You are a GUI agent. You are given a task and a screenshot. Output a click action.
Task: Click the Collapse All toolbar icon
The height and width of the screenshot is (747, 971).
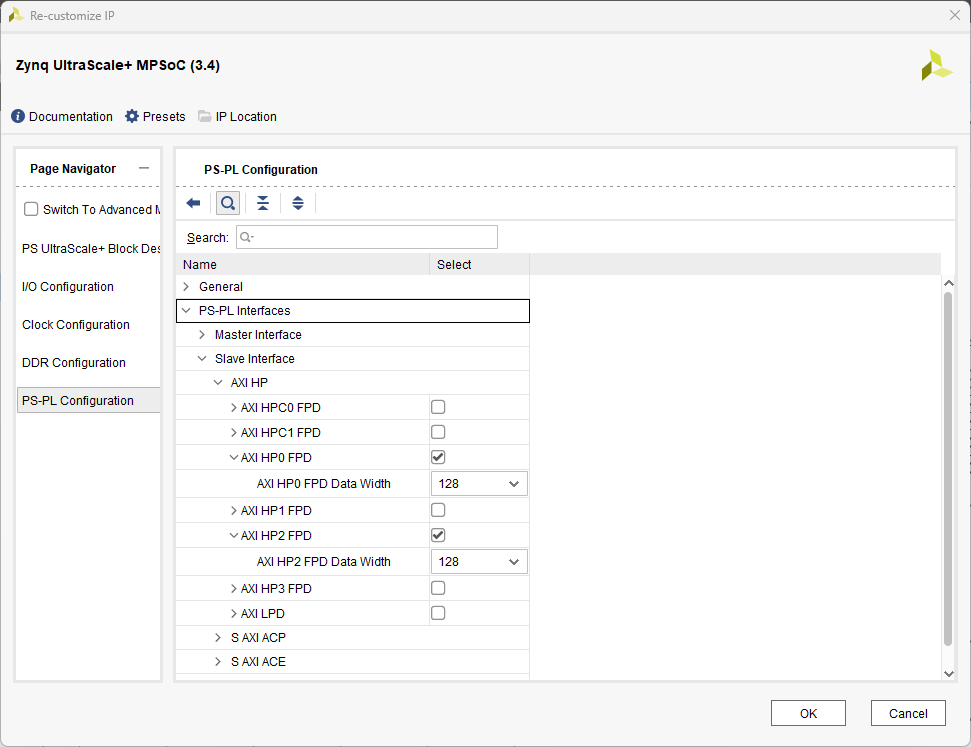262,203
